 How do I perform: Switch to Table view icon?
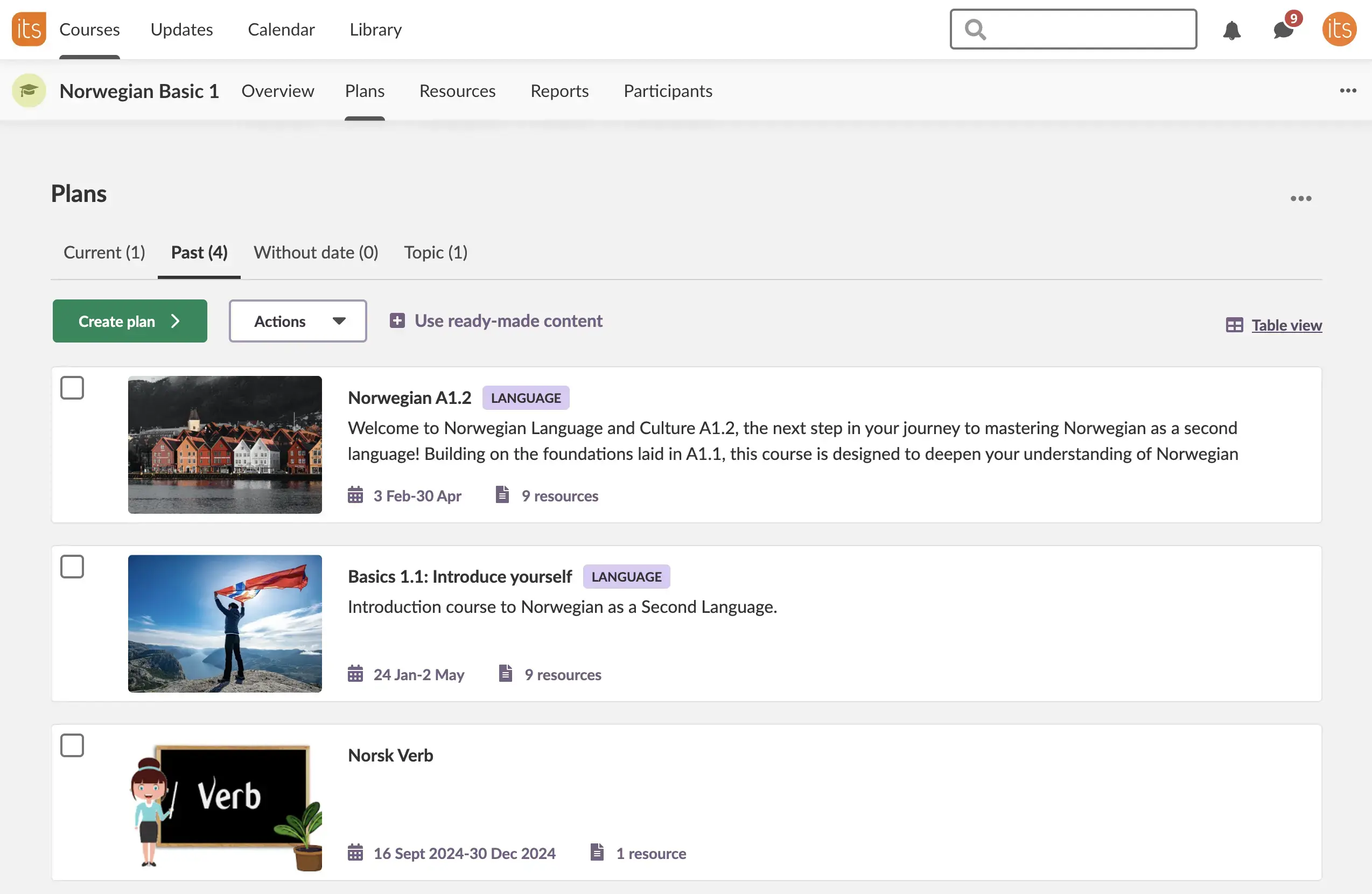point(1234,325)
